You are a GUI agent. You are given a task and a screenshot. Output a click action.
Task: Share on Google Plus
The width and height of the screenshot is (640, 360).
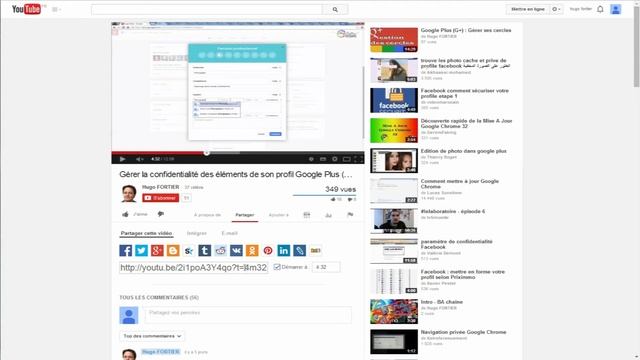click(157, 250)
